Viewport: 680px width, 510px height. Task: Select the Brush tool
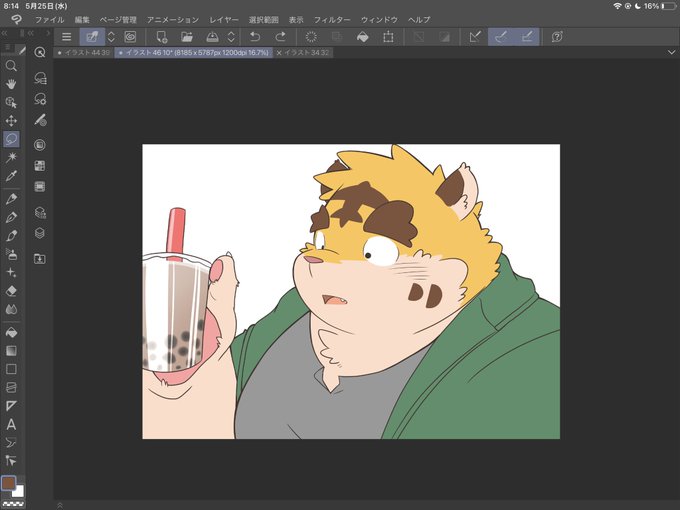[11, 235]
